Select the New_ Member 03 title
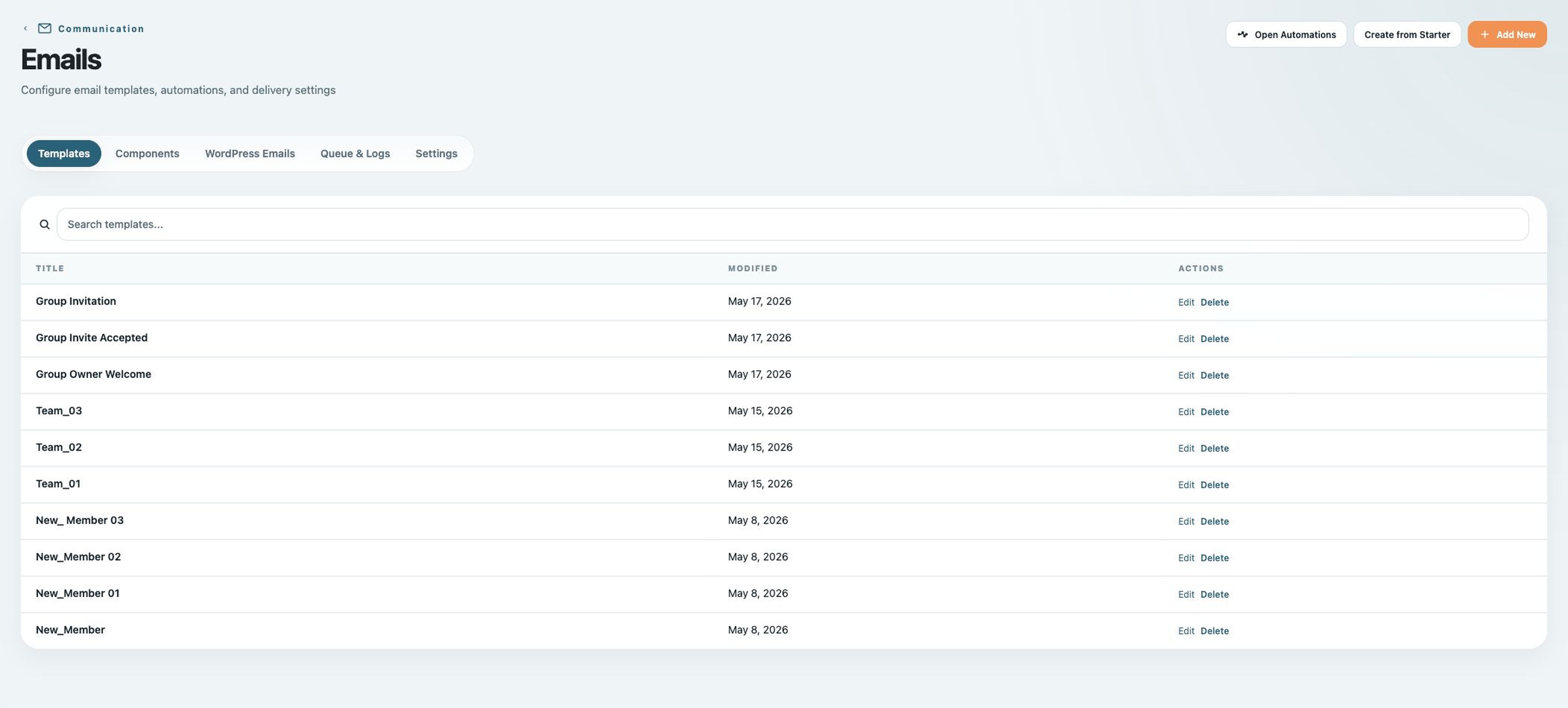 79,521
